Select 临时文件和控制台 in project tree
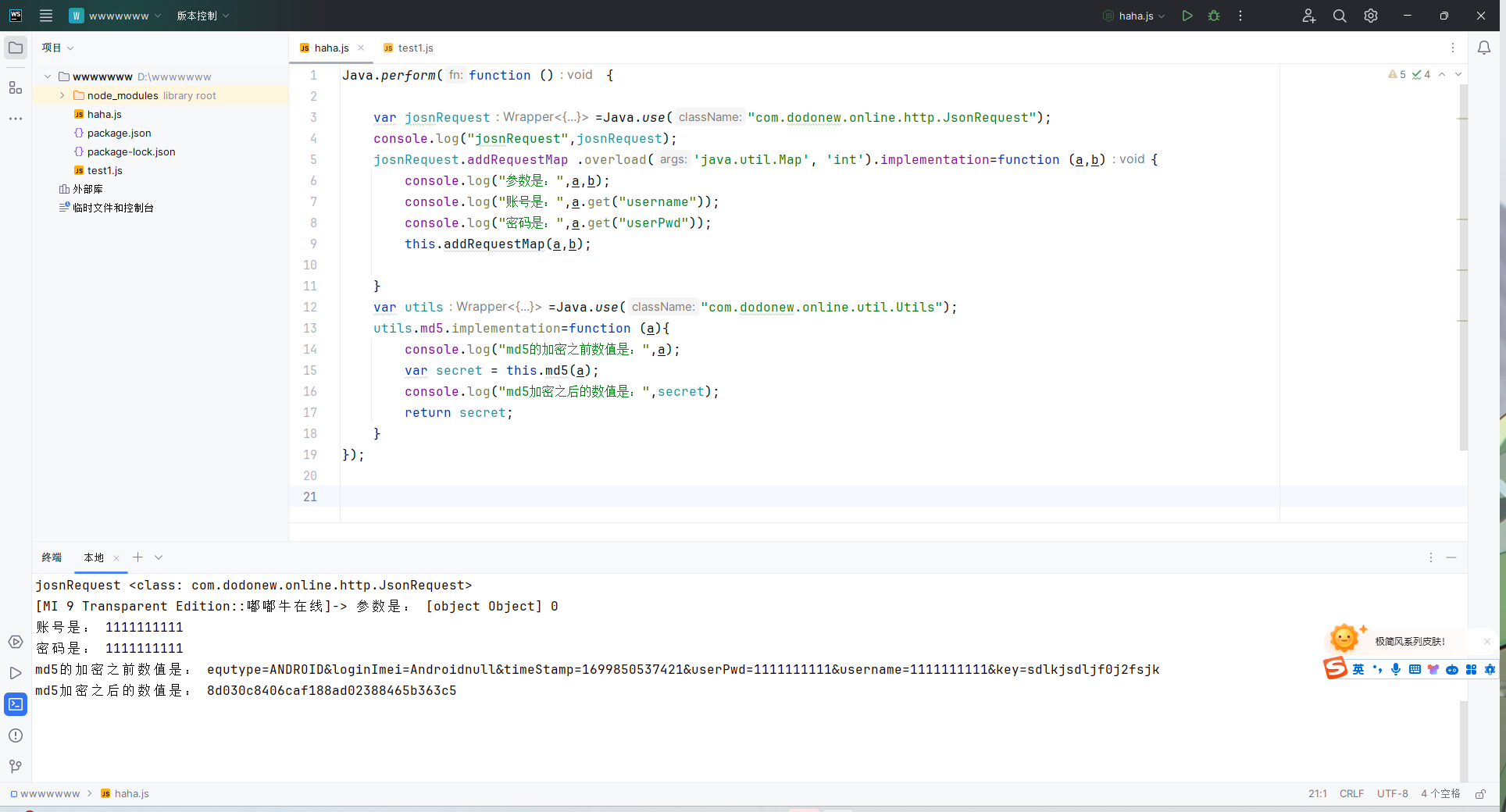Viewport: 1506px width, 812px height. tap(106, 208)
